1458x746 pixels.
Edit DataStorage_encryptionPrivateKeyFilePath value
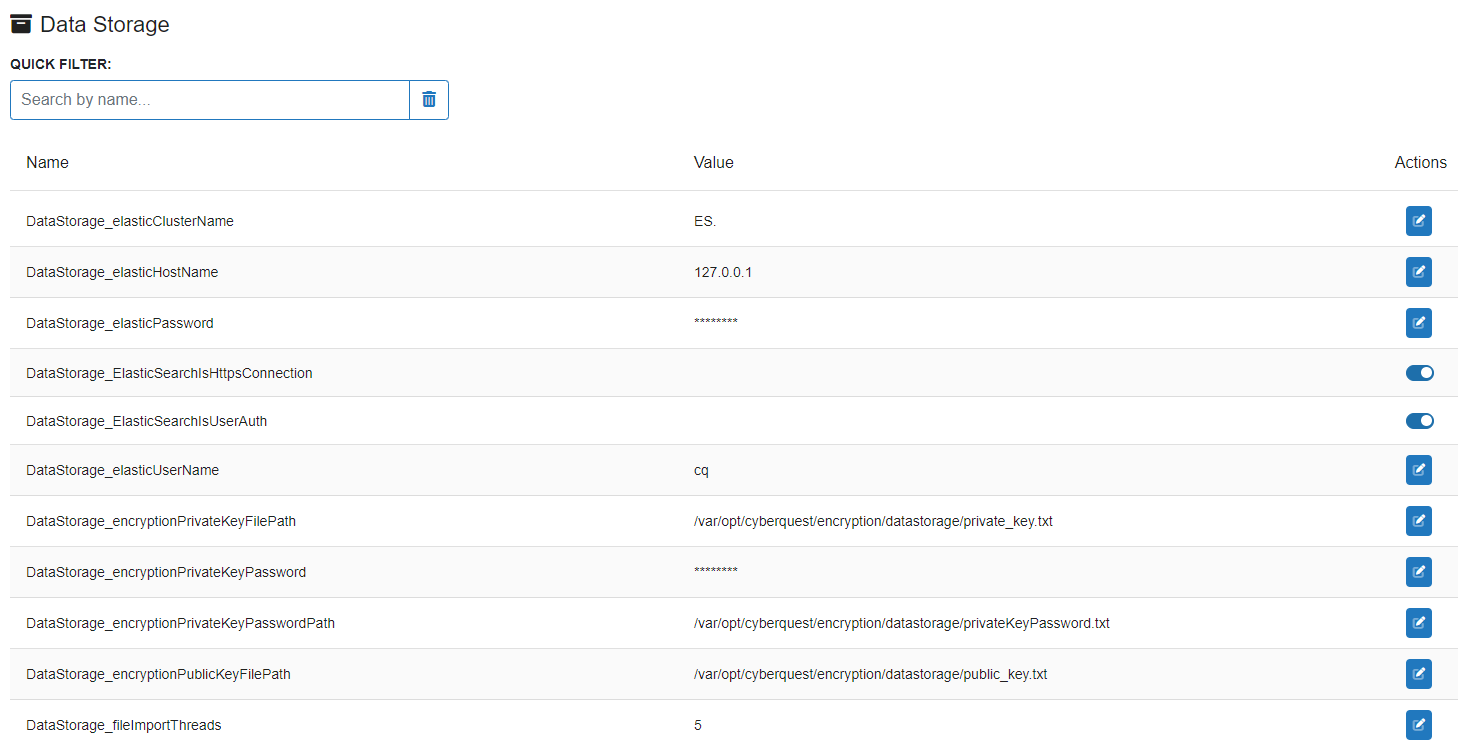click(1418, 521)
